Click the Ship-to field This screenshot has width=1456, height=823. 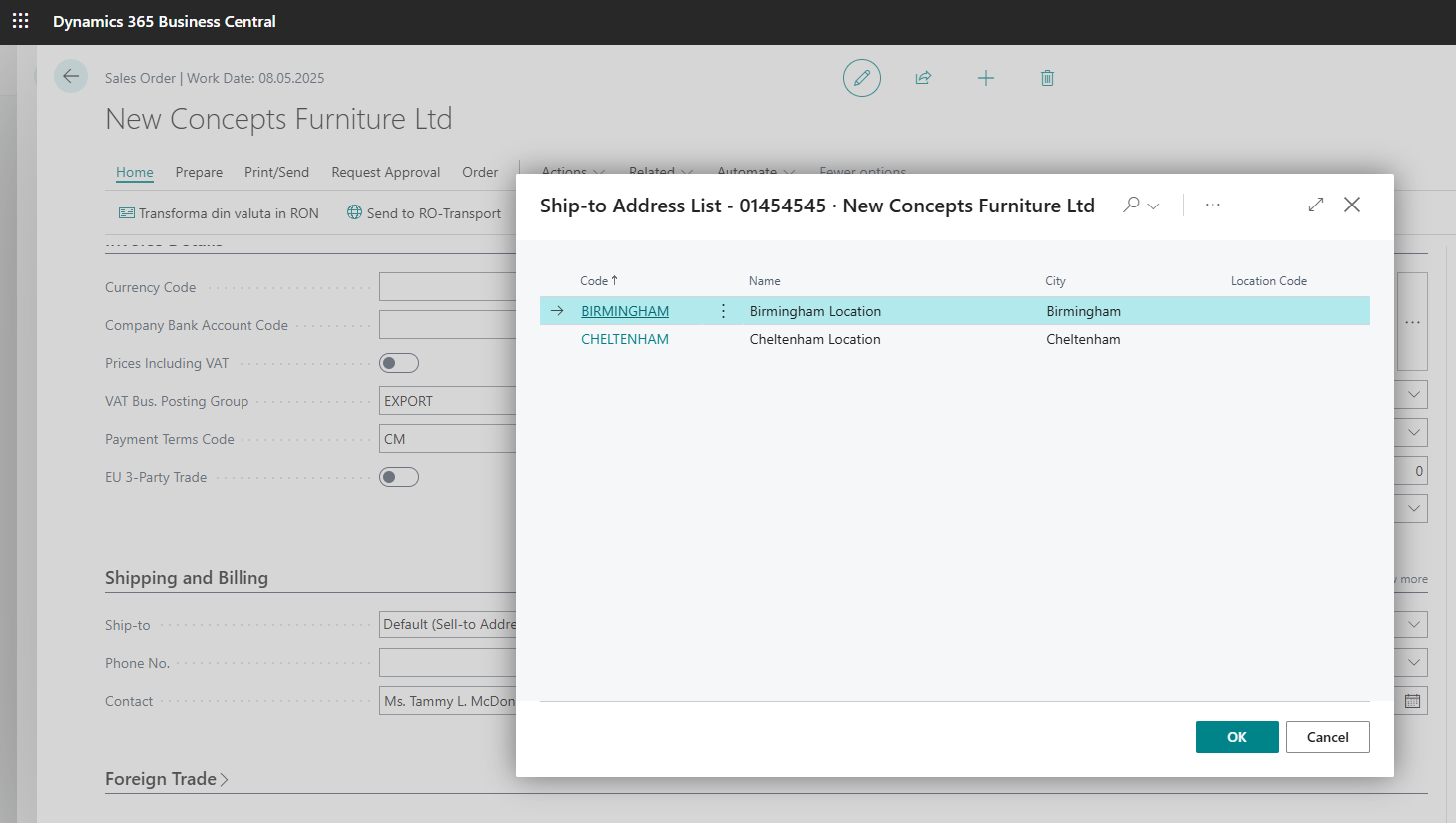(x=448, y=624)
